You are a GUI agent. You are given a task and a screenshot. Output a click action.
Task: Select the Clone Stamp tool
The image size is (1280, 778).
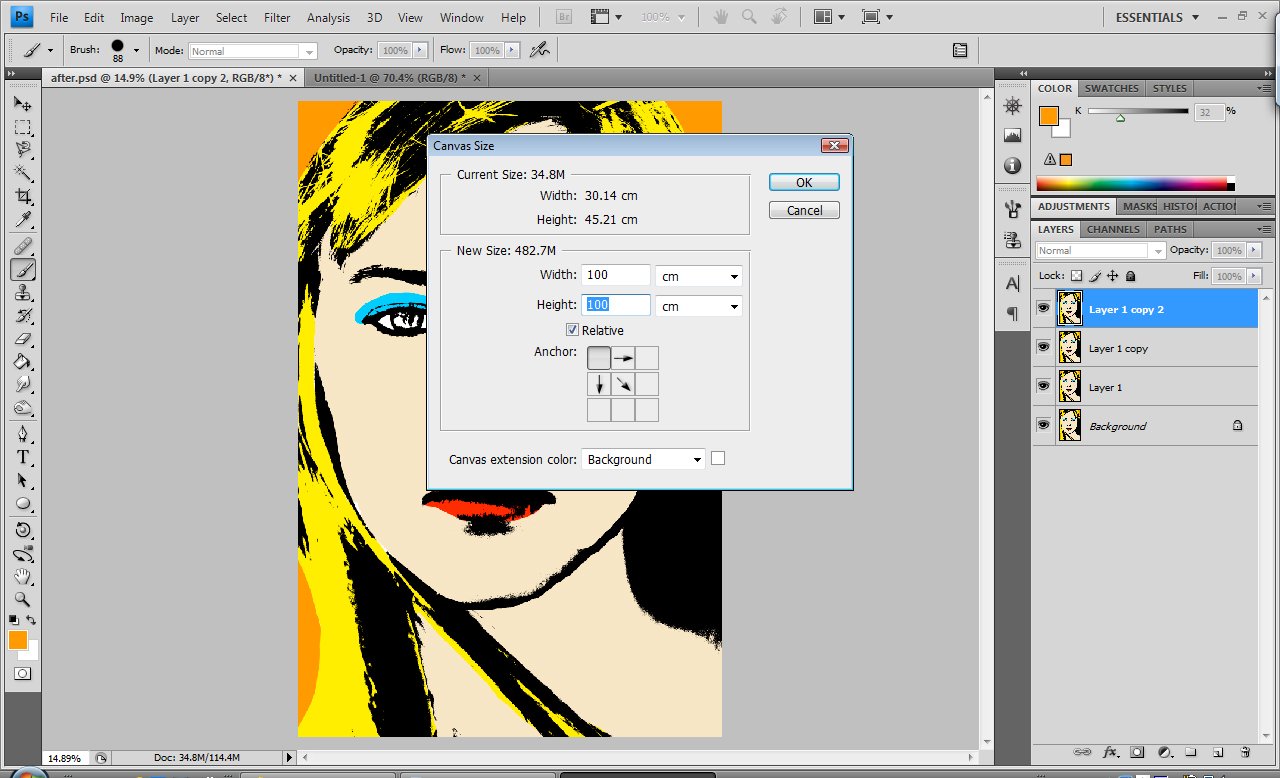(x=22, y=293)
